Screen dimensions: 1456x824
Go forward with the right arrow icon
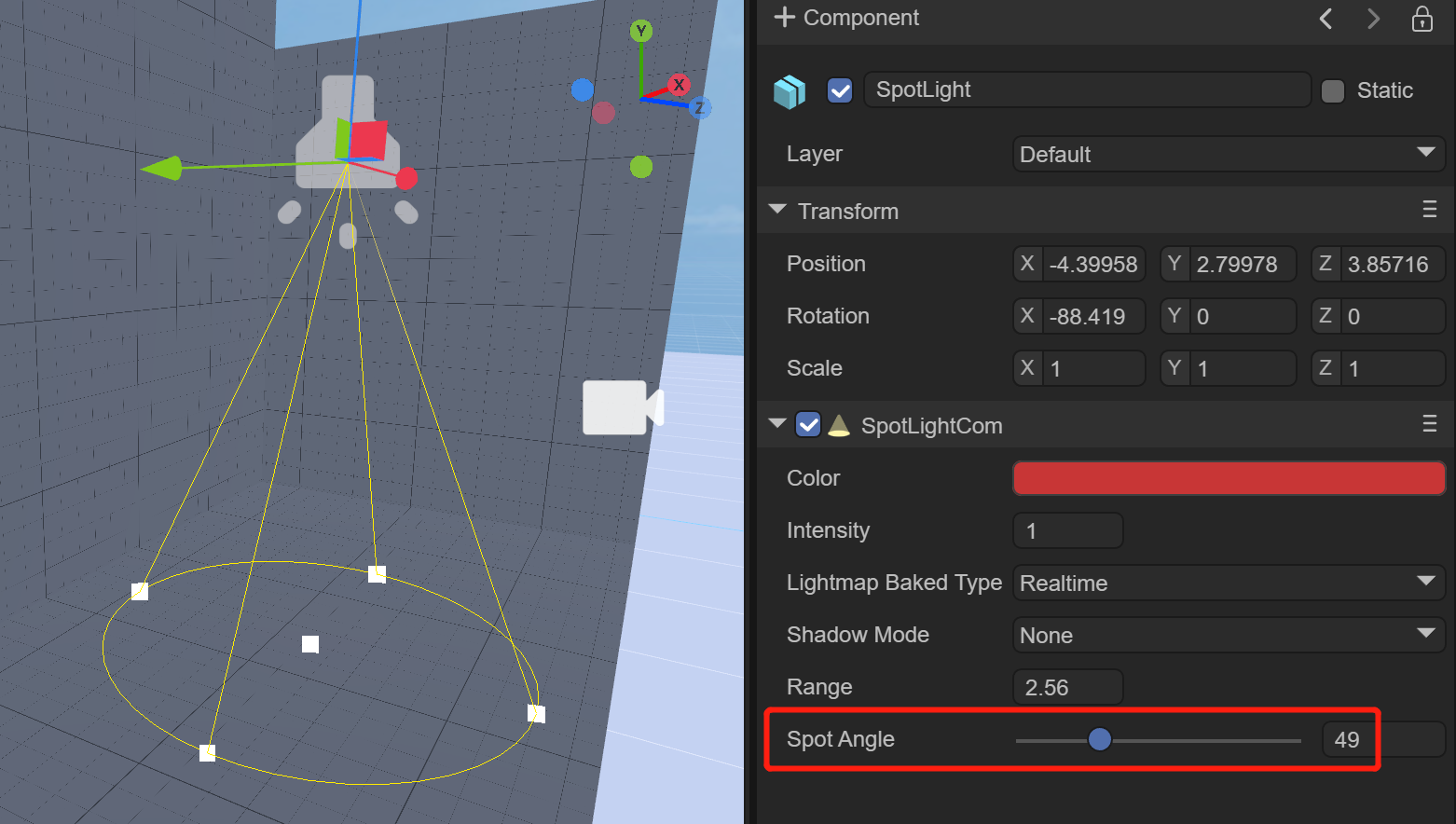pyautogui.click(x=1373, y=19)
